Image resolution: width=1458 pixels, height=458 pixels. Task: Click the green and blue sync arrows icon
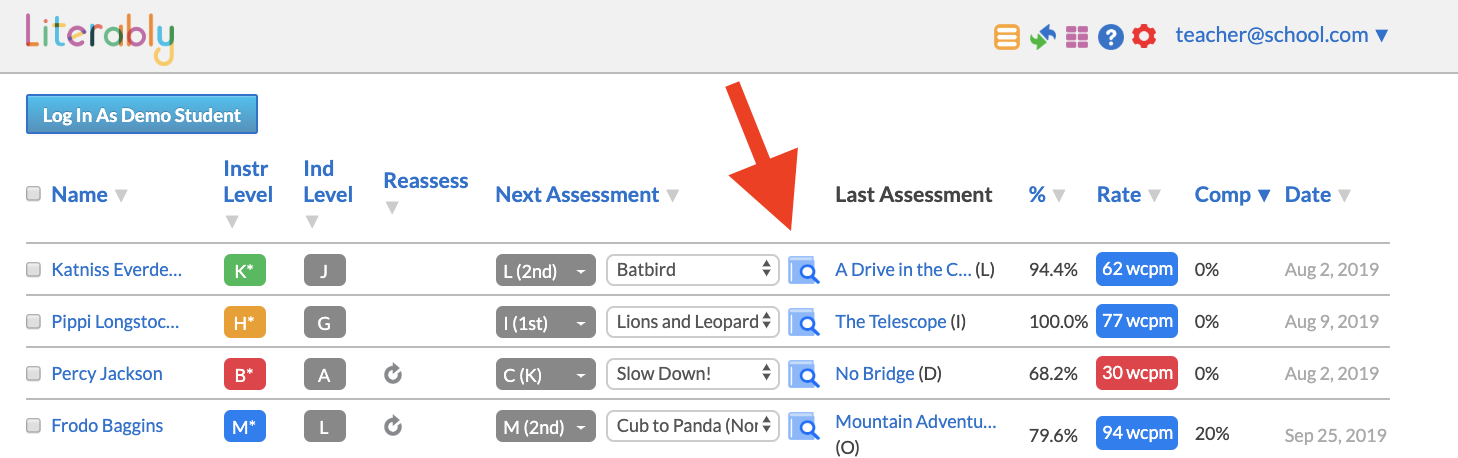pyautogui.click(x=1043, y=37)
